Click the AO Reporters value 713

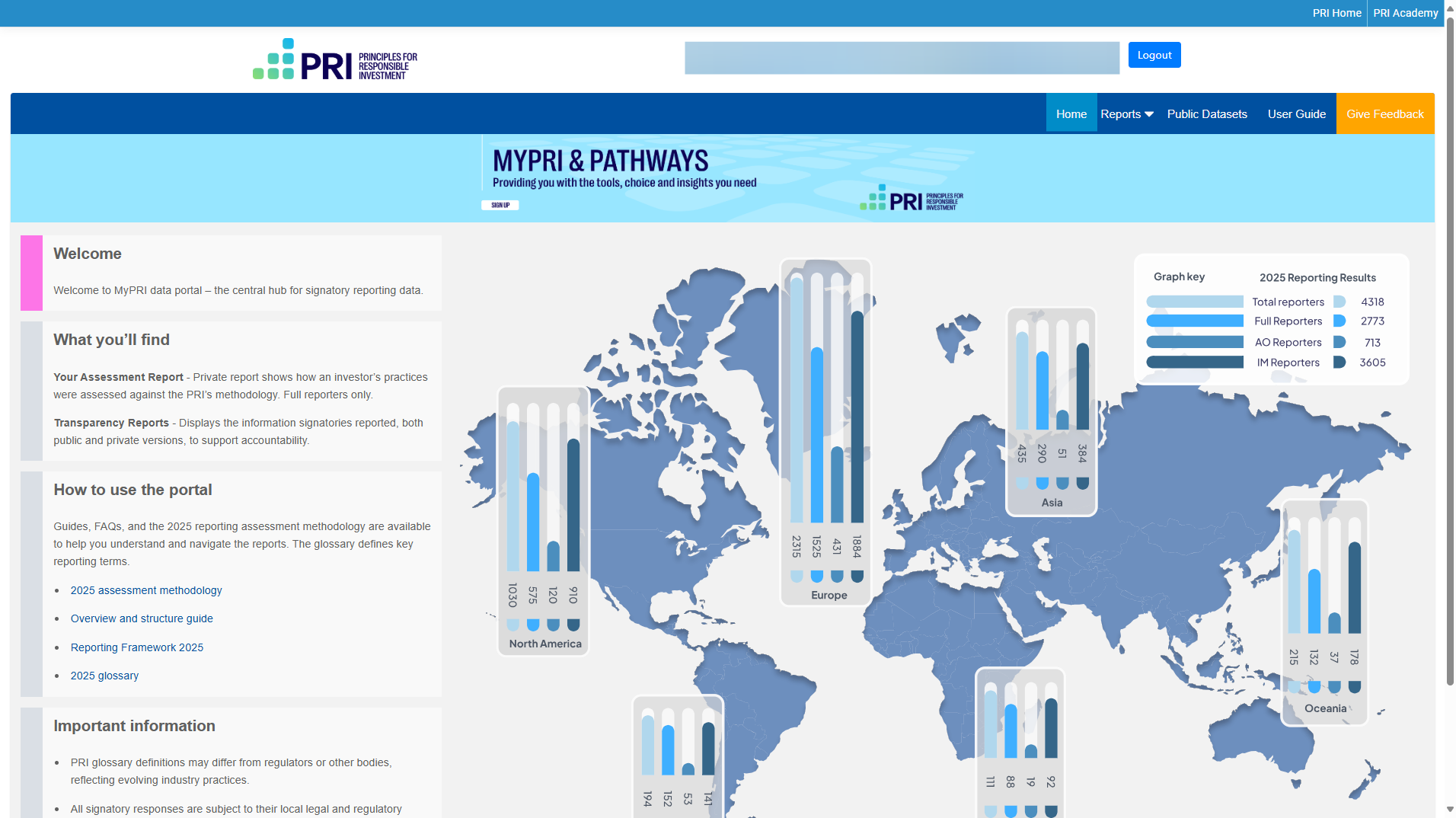point(1373,343)
